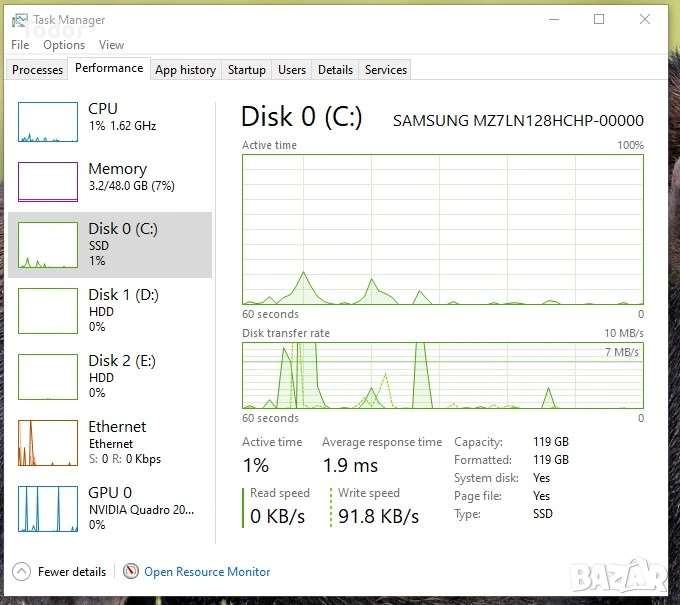Viewport: 680px width, 605px height.
Task: Click the Resource Monitor gauge icon
Action: point(131,571)
